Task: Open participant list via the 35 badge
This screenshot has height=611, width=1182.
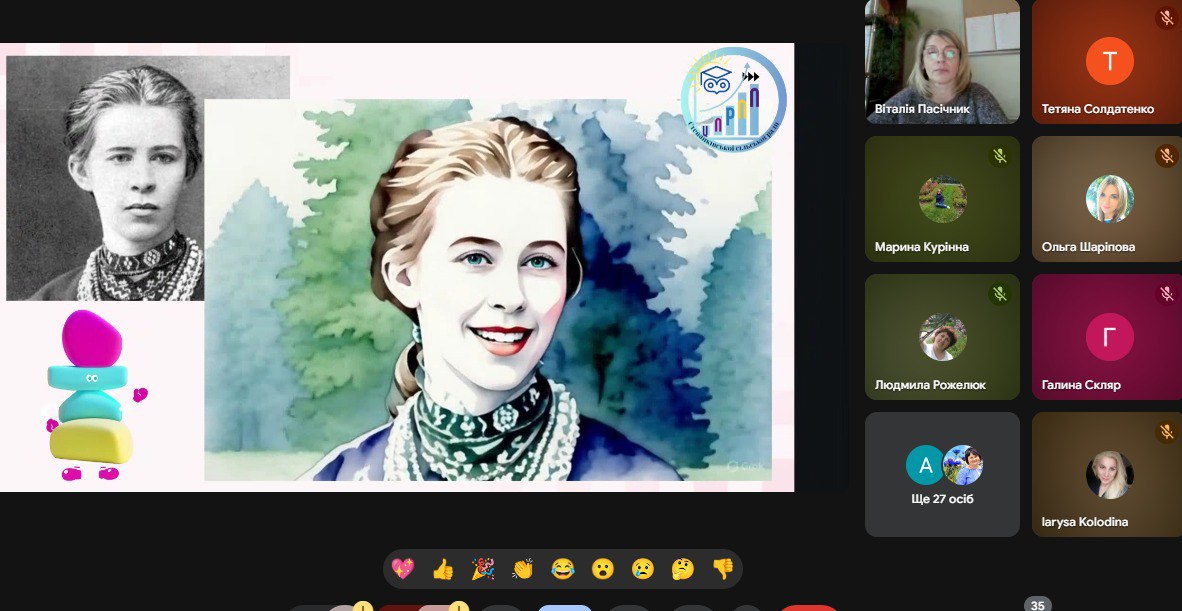Action: click(1037, 605)
